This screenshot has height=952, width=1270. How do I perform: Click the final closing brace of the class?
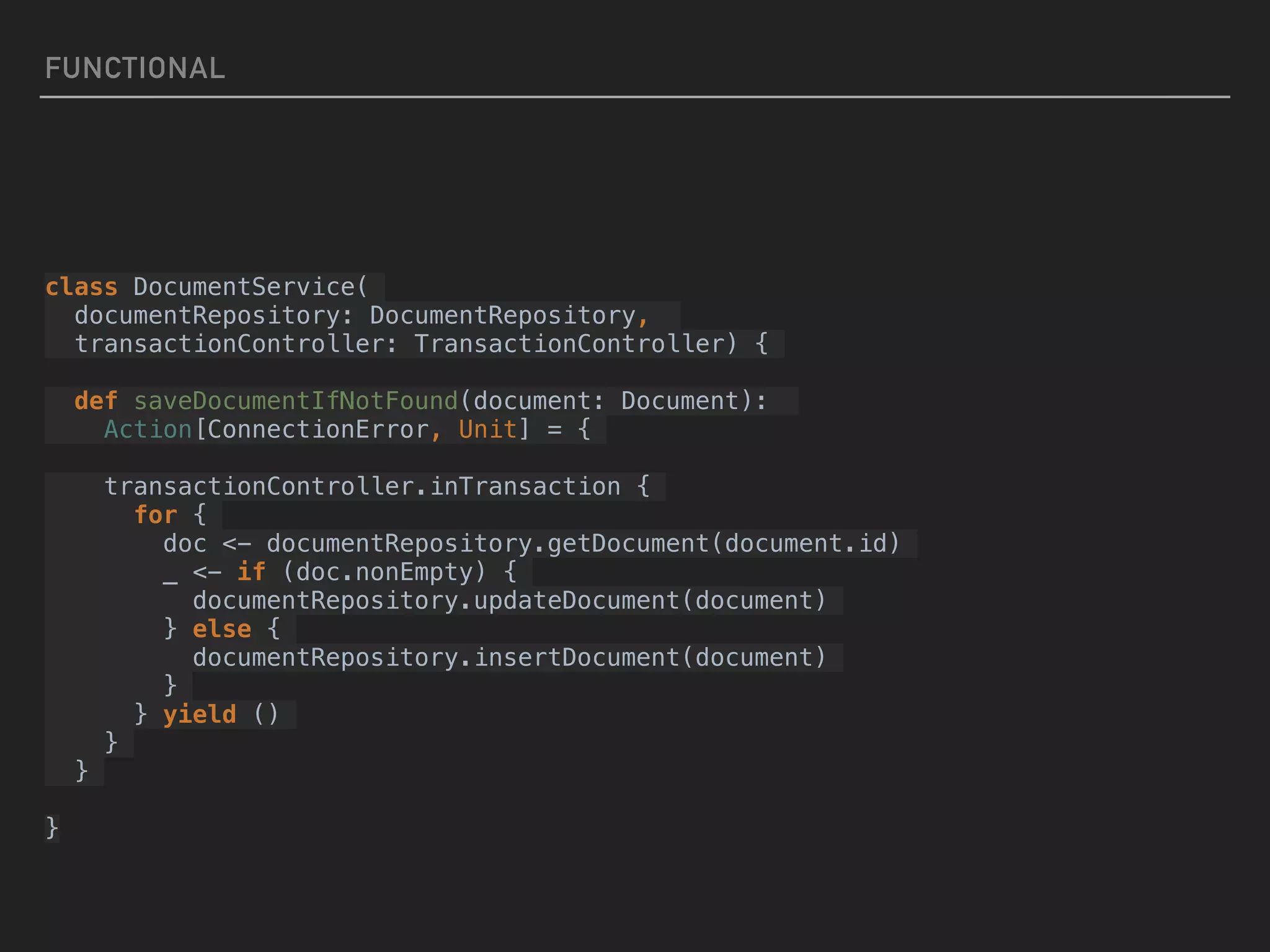pyautogui.click(x=52, y=829)
